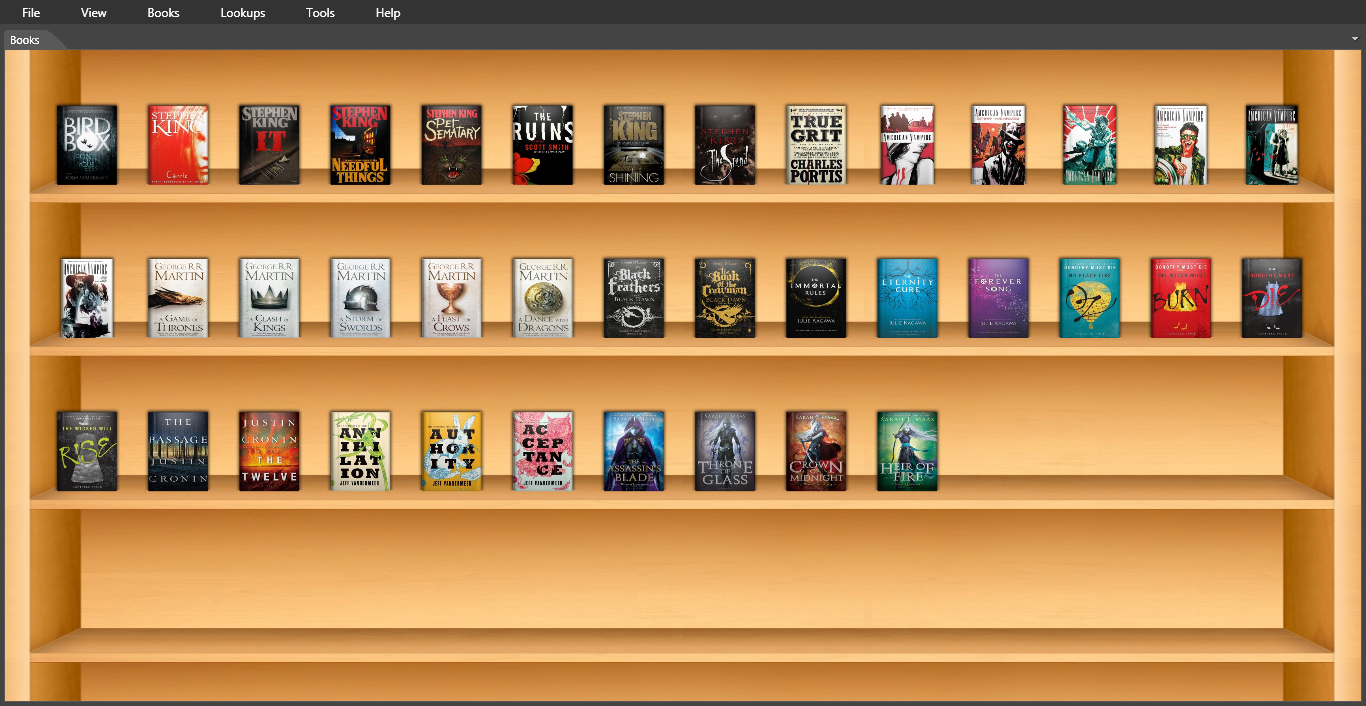This screenshot has width=1366, height=706.
Task: Select the Heir of Fire cover
Action: point(907,451)
